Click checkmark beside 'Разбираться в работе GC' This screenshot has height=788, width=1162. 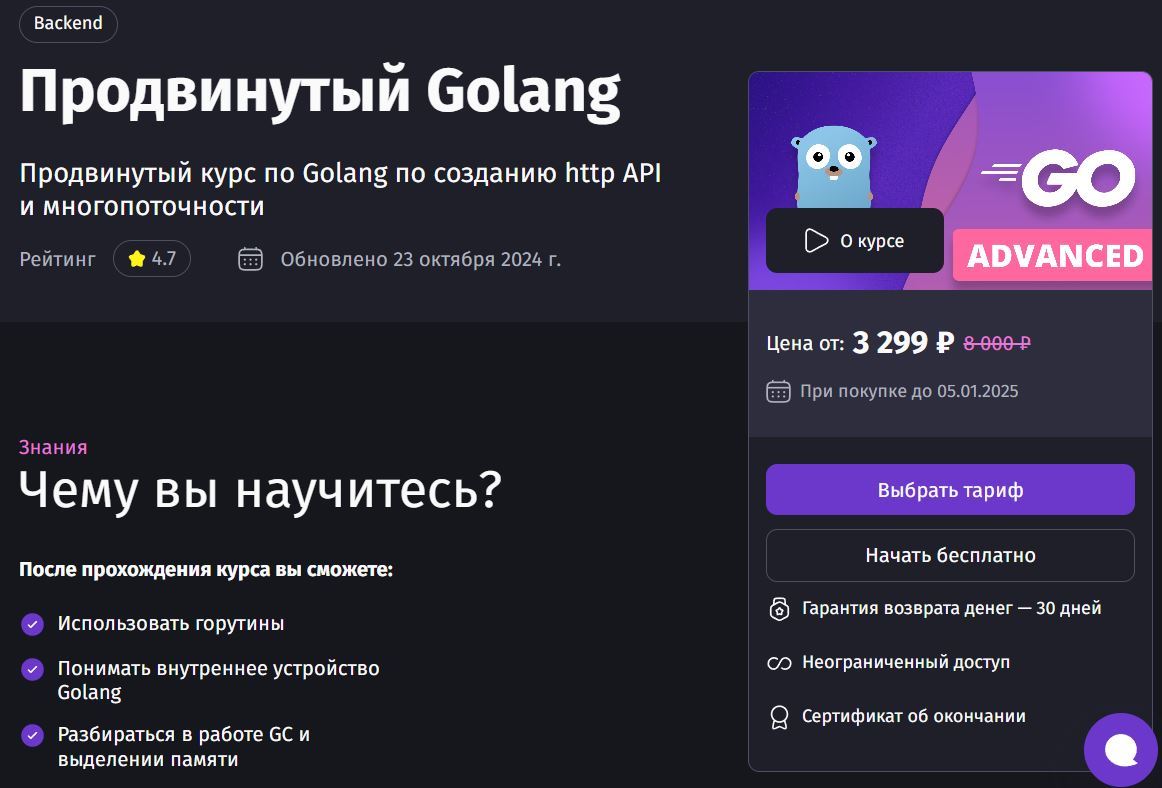point(32,735)
